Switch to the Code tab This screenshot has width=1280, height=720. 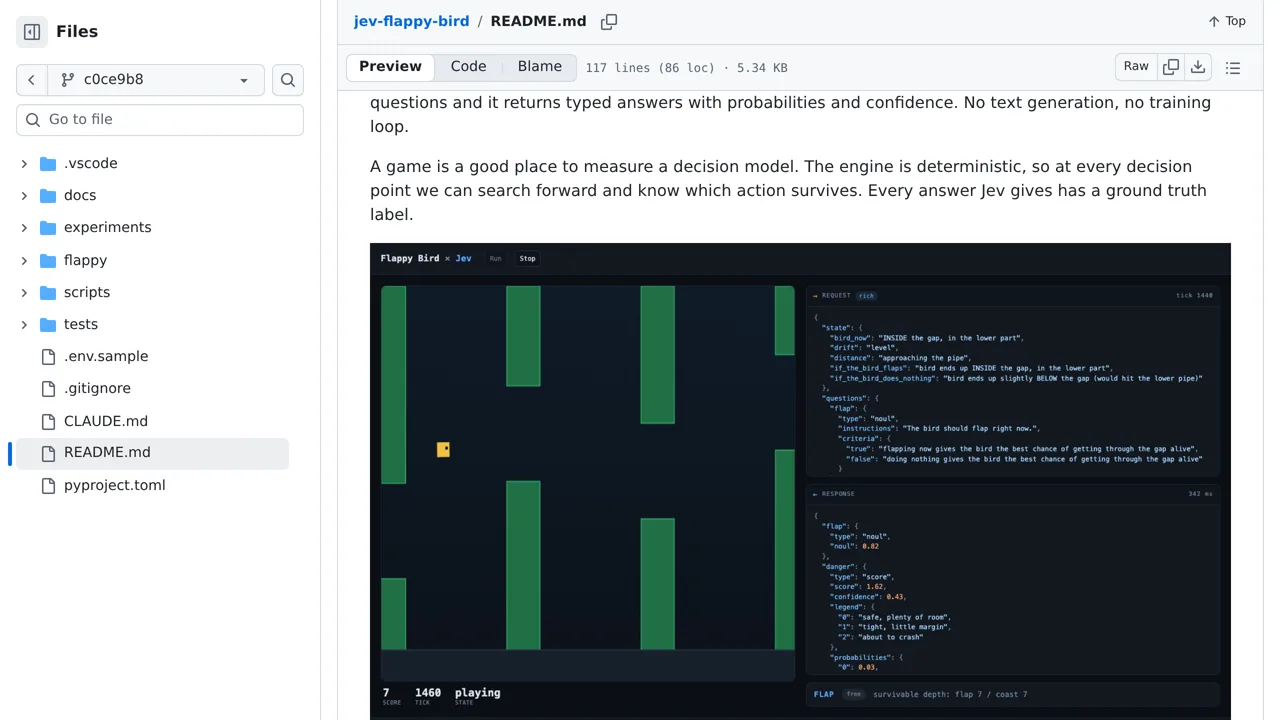468,67
